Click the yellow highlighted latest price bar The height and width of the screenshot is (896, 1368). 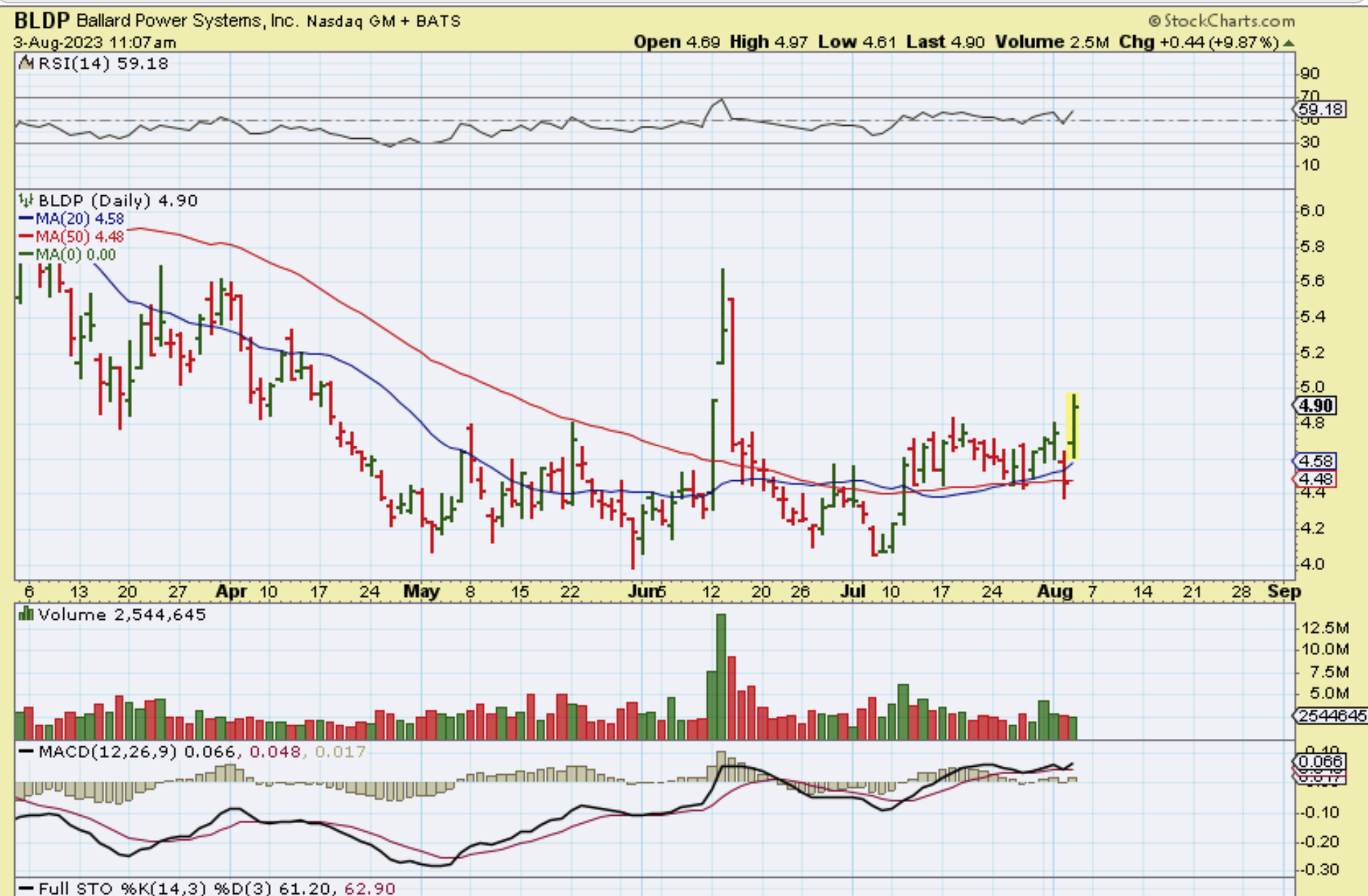click(x=1073, y=427)
